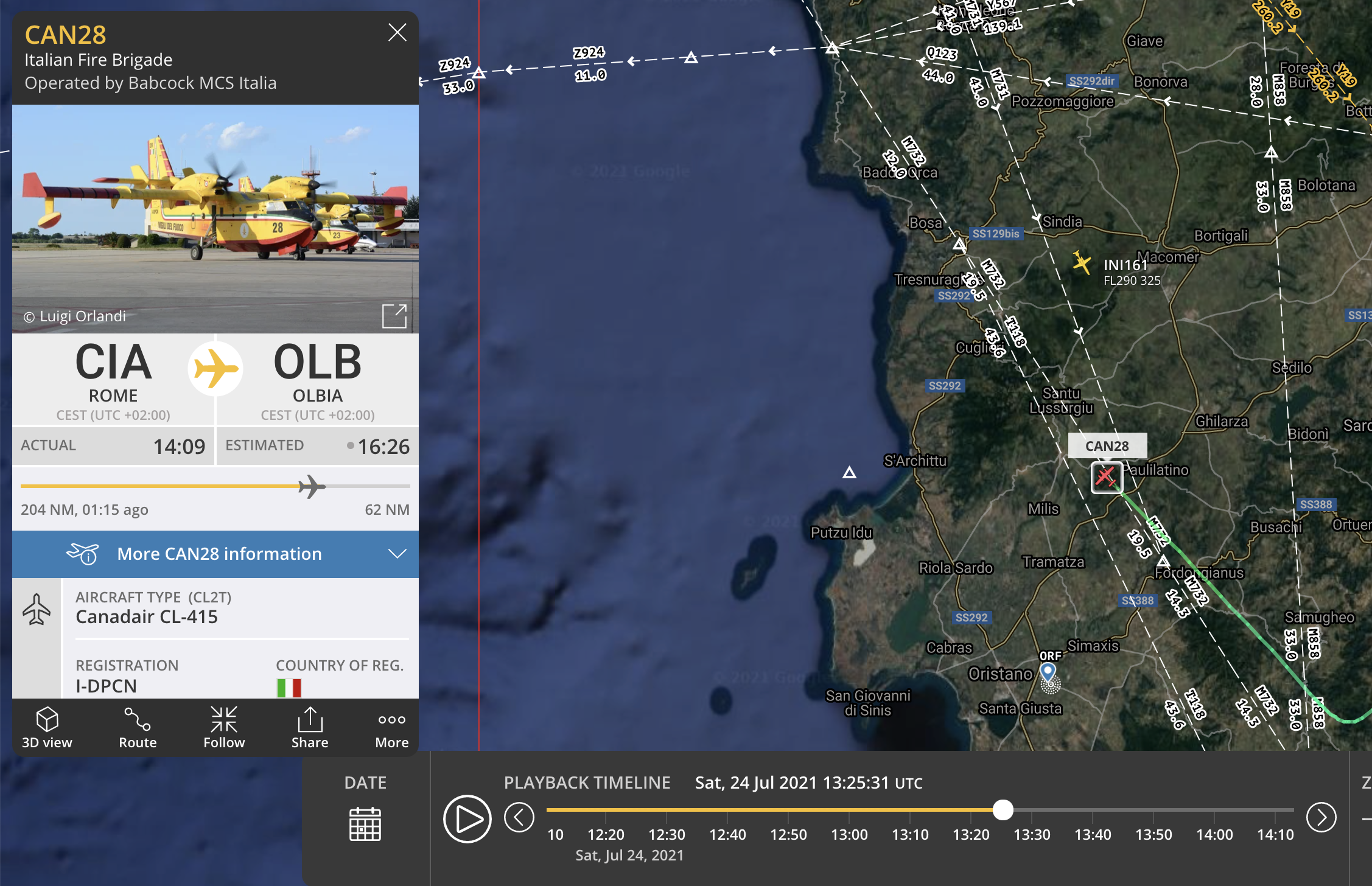Expand More CAN28 information section
The height and width of the screenshot is (886, 1372).
click(x=219, y=554)
